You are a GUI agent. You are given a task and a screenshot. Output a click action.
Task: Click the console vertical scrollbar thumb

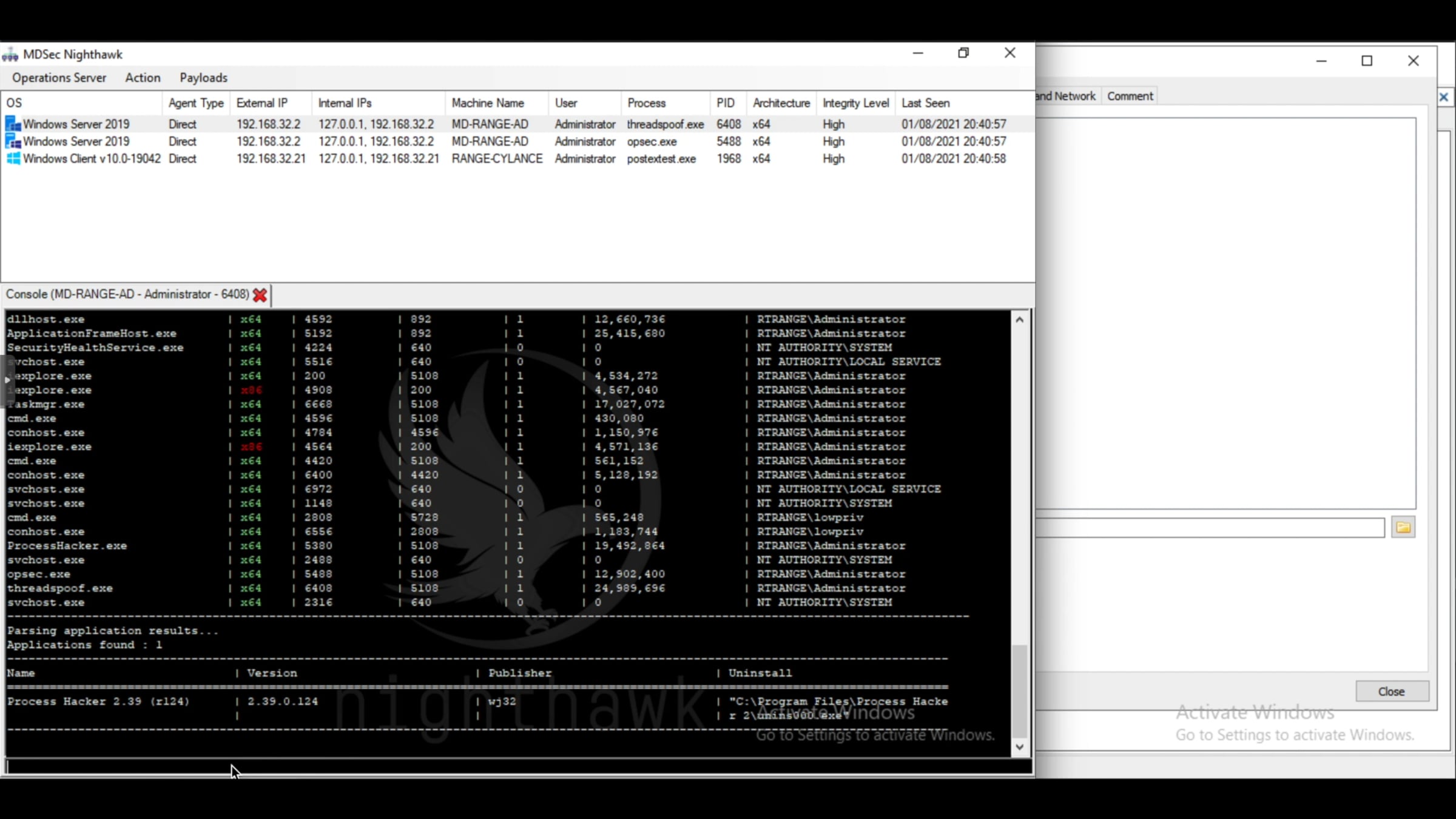[1019, 690]
